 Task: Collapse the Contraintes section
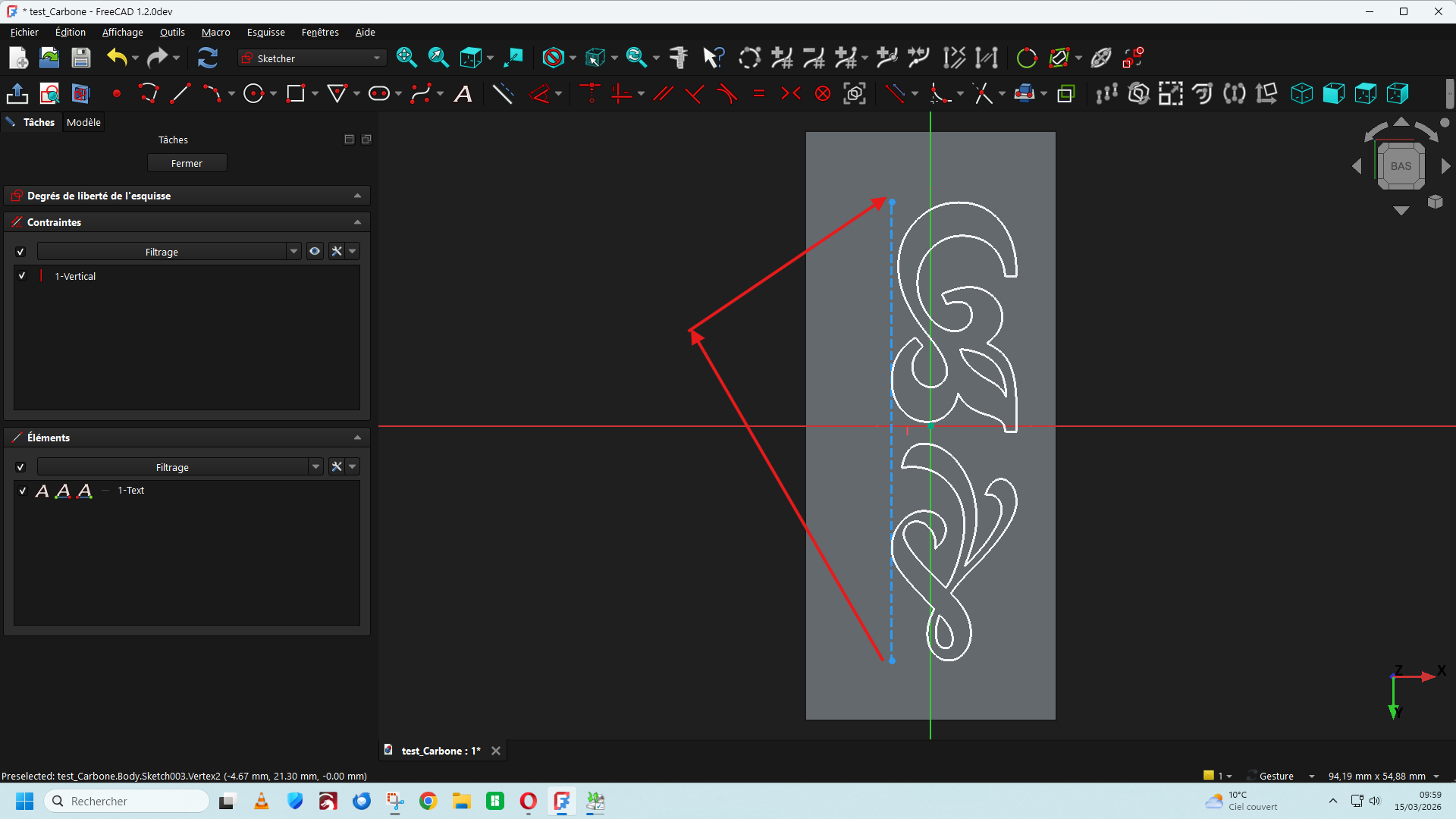(x=357, y=222)
